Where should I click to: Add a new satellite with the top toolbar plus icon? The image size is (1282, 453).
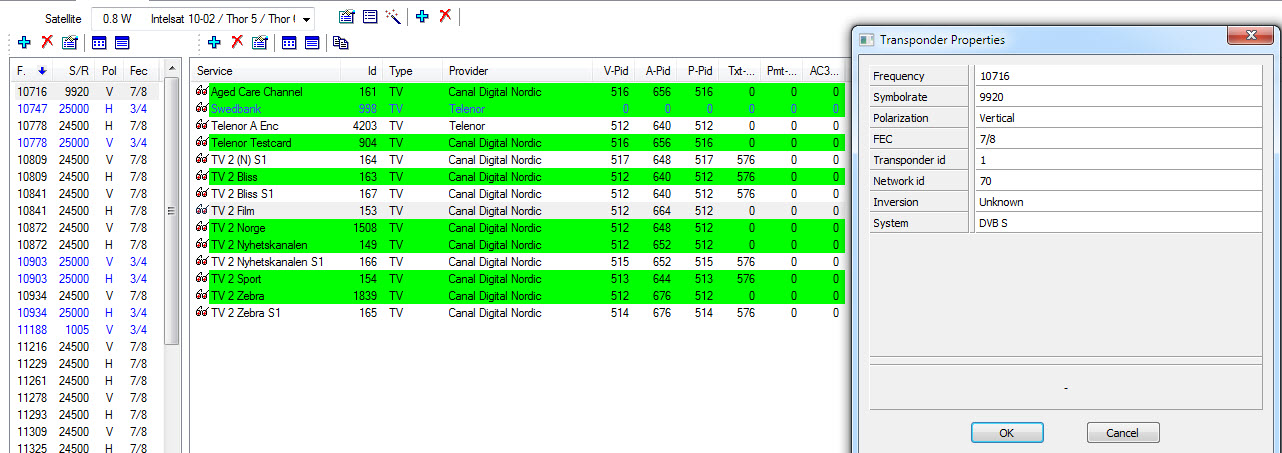coord(422,17)
